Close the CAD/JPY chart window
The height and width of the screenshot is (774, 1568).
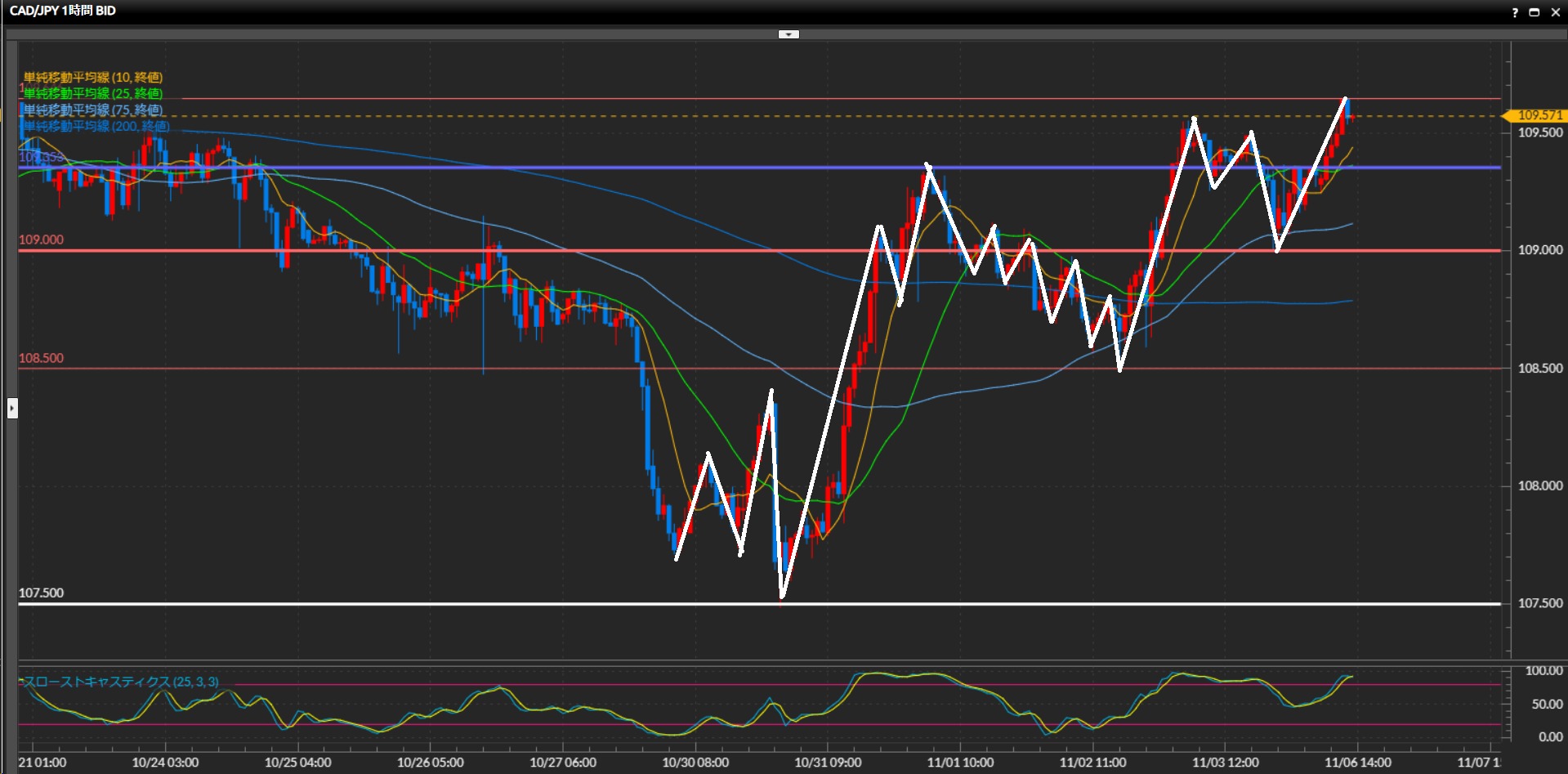[1553, 12]
